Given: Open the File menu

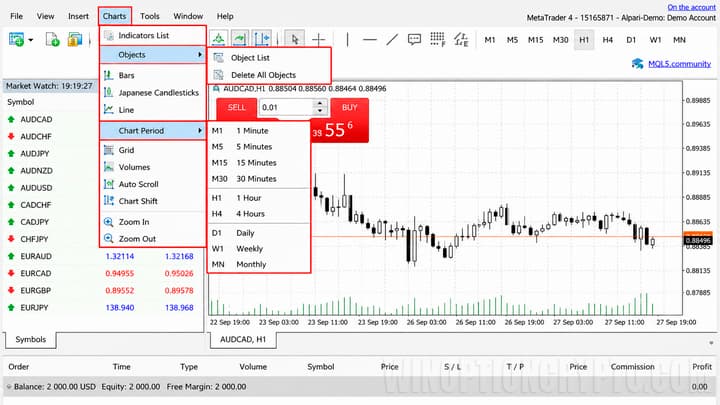Looking at the screenshot, I should 17,16.
